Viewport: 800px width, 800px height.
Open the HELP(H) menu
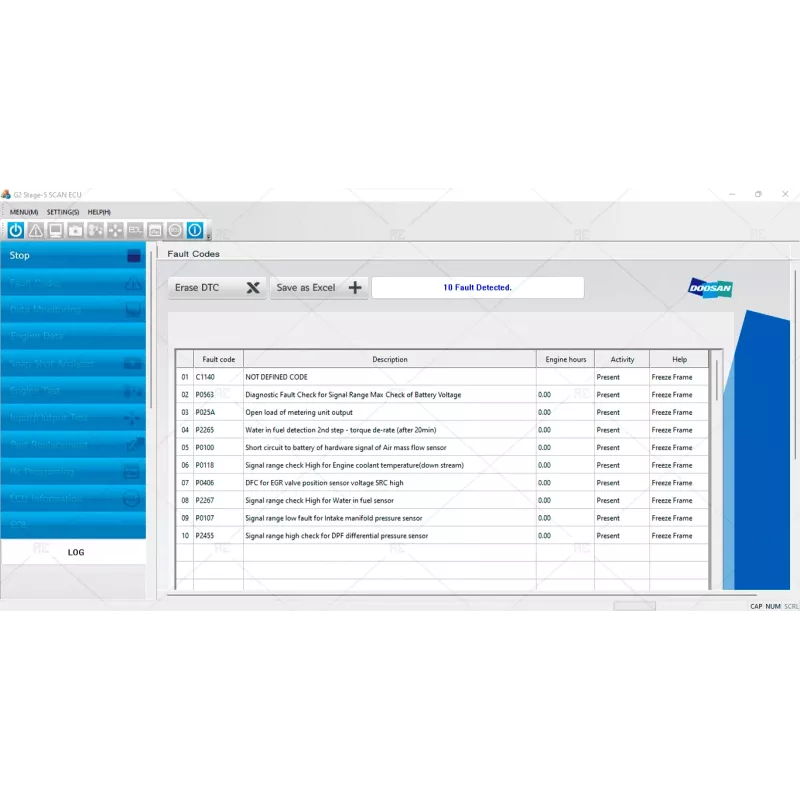[99, 212]
